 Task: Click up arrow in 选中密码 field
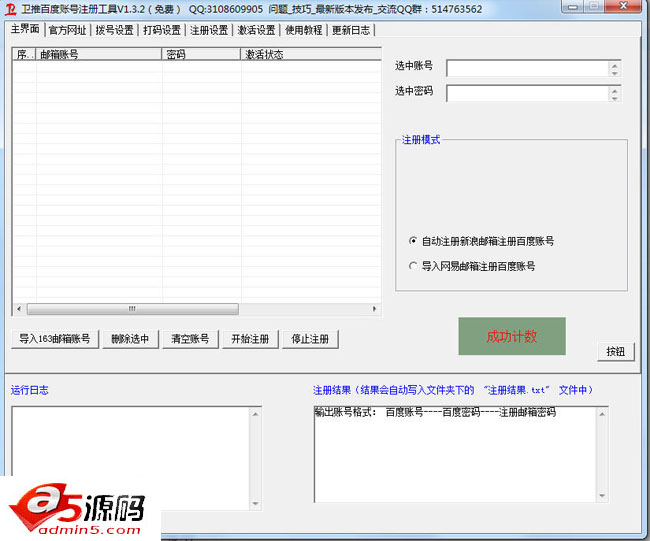point(615,90)
